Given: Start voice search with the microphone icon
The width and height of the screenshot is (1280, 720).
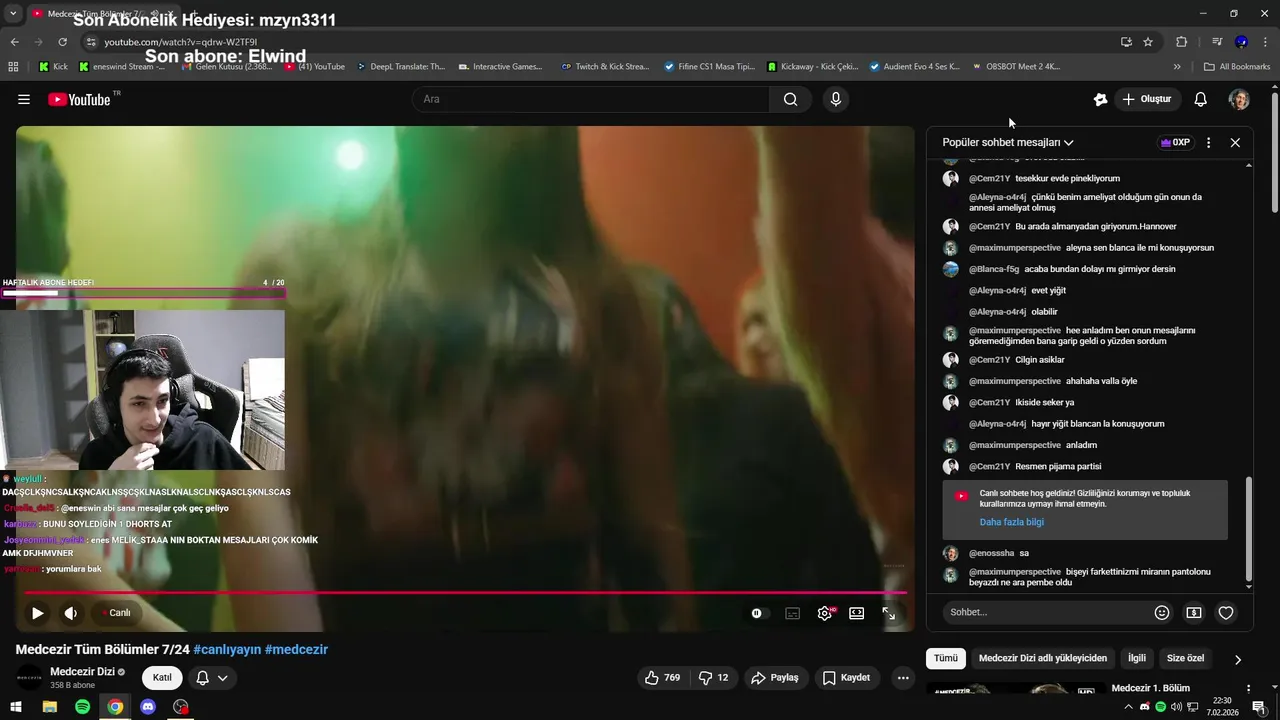Looking at the screenshot, I should [836, 99].
